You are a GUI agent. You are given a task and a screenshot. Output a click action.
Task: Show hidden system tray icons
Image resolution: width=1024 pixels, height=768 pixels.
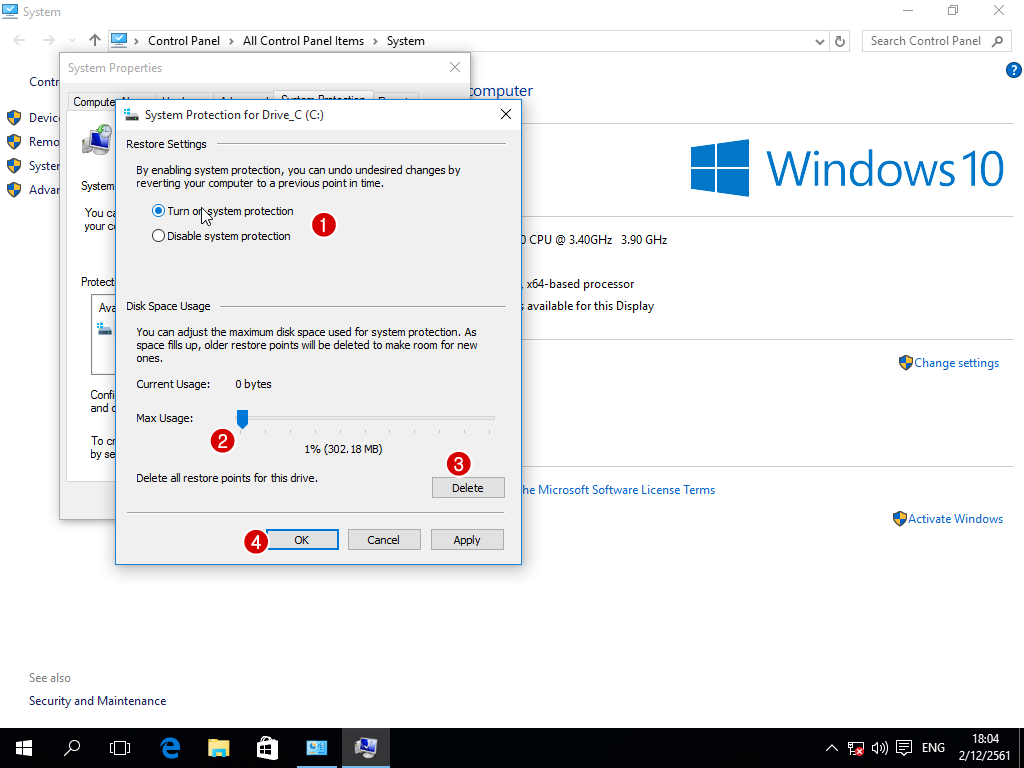(x=832, y=748)
